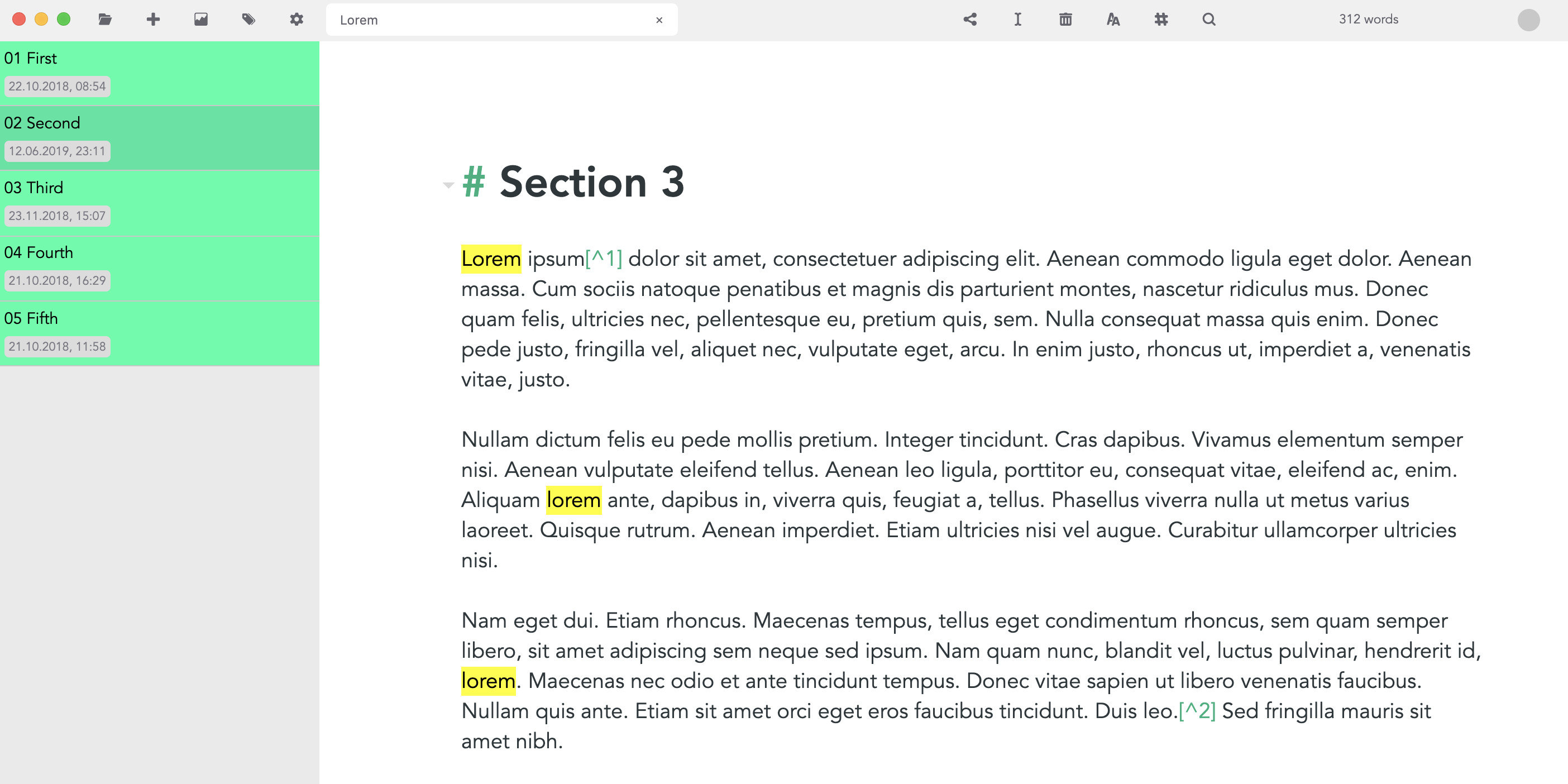Clear the Lorem search field
Image resolution: width=1568 pixels, height=784 pixels.
point(658,20)
